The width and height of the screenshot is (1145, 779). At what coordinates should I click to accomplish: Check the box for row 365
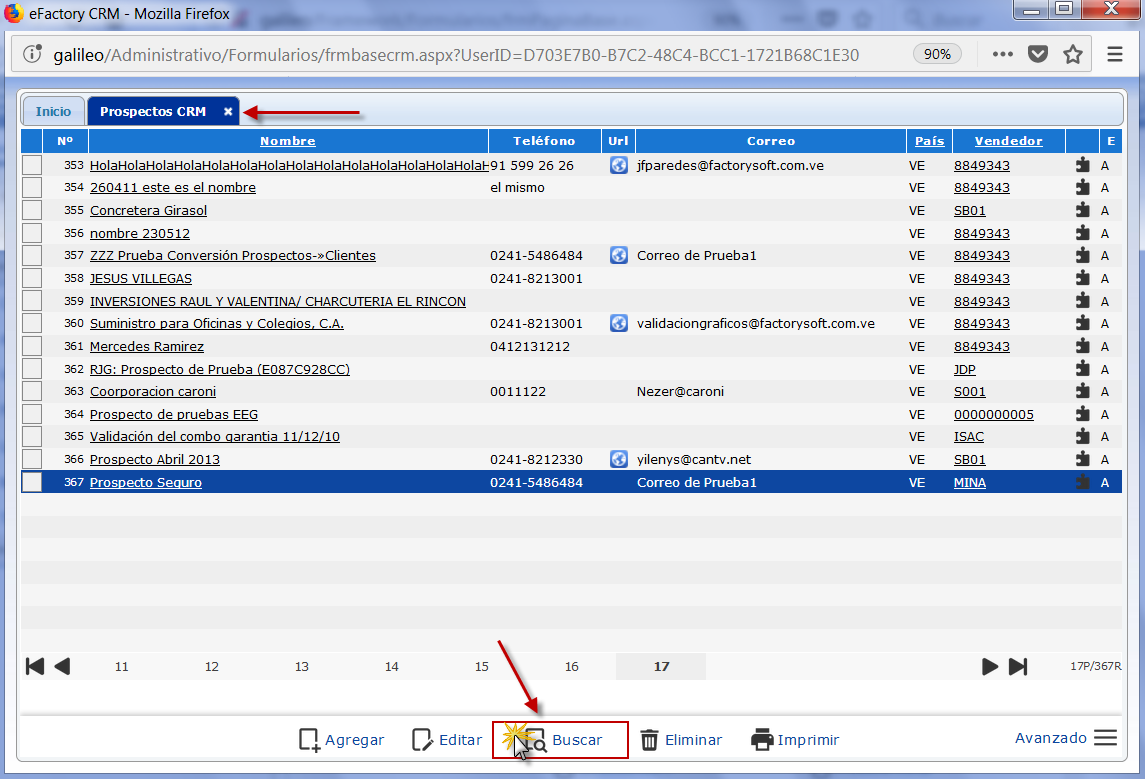[x=32, y=437]
